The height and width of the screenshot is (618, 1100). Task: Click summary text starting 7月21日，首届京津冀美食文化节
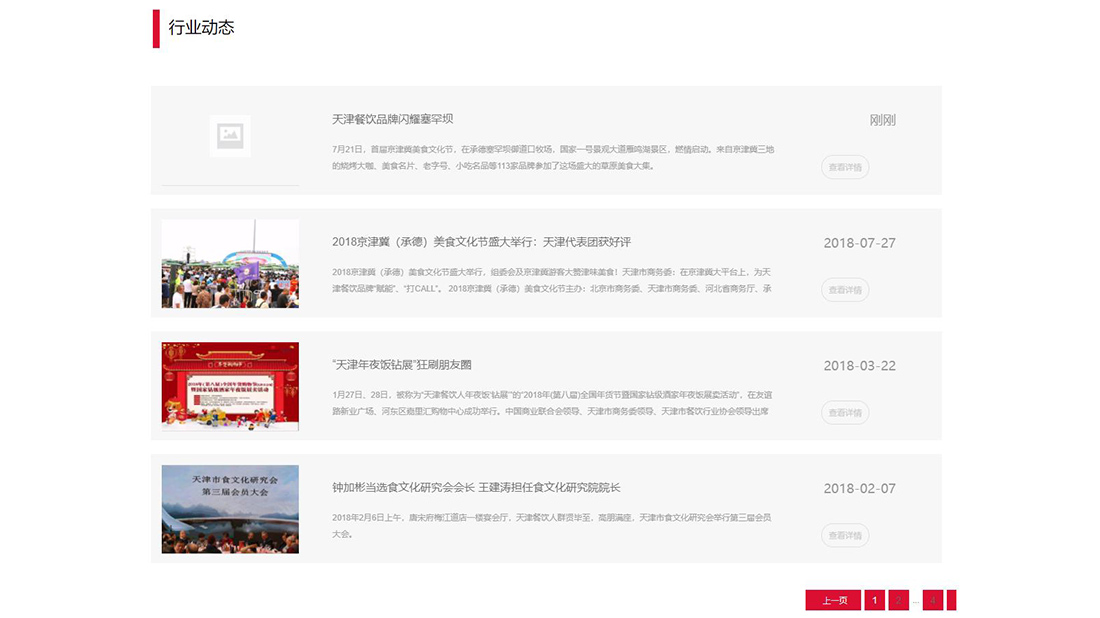[x=553, y=158]
